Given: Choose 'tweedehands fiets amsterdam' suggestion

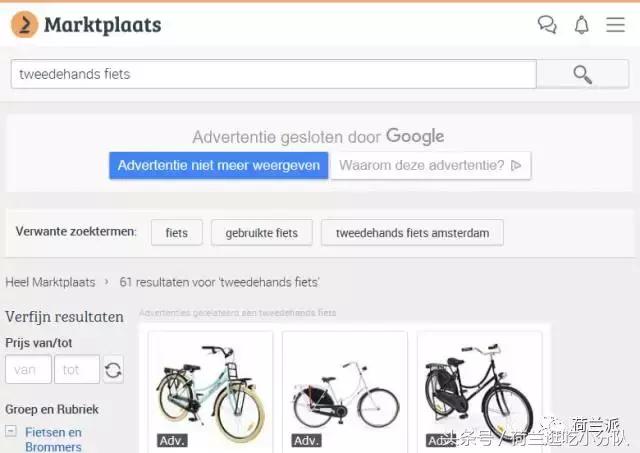Looking at the screenshot, I should (412, 232).
